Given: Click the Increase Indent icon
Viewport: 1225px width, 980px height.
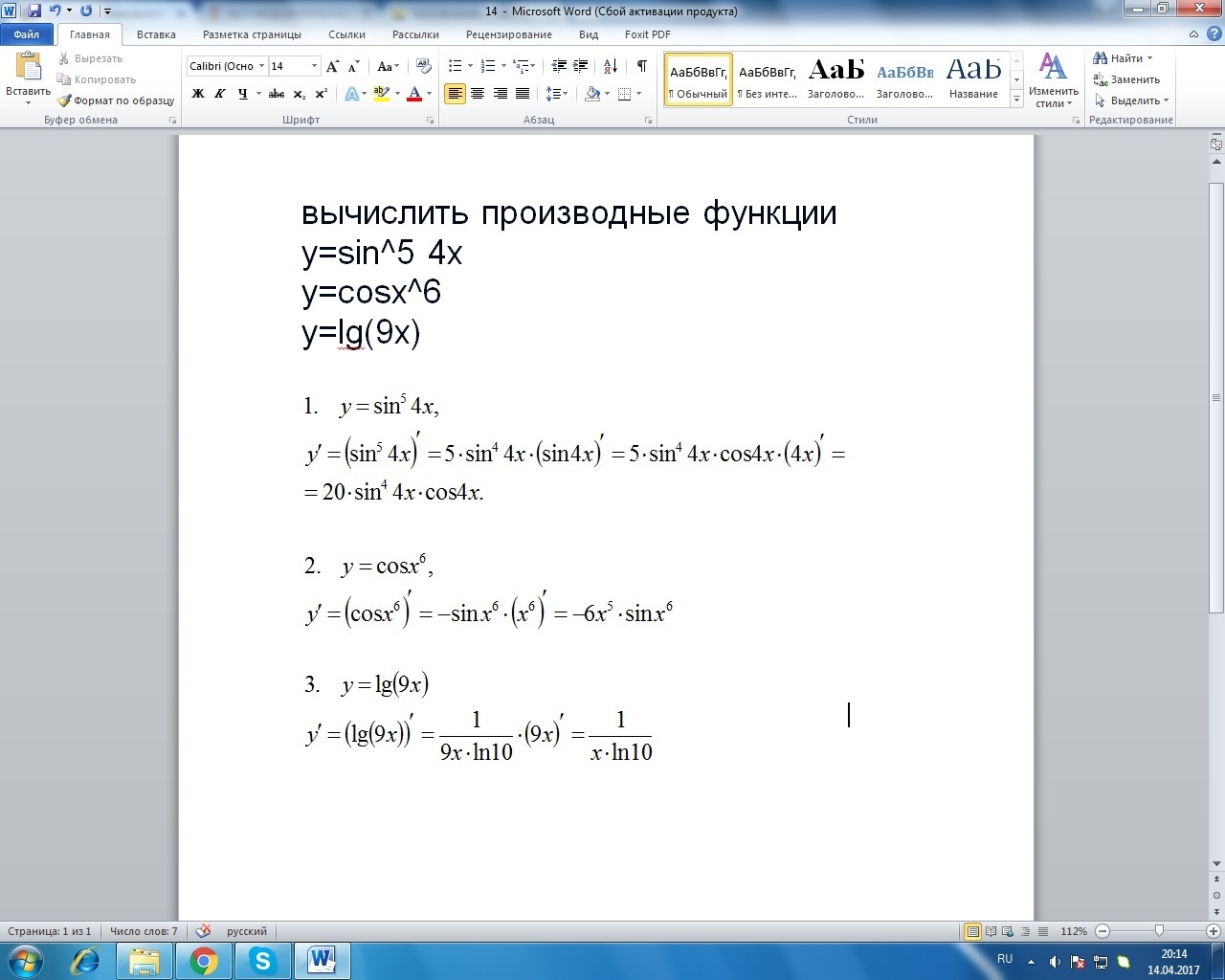Looking at the screenshot, I should [581, 66].
